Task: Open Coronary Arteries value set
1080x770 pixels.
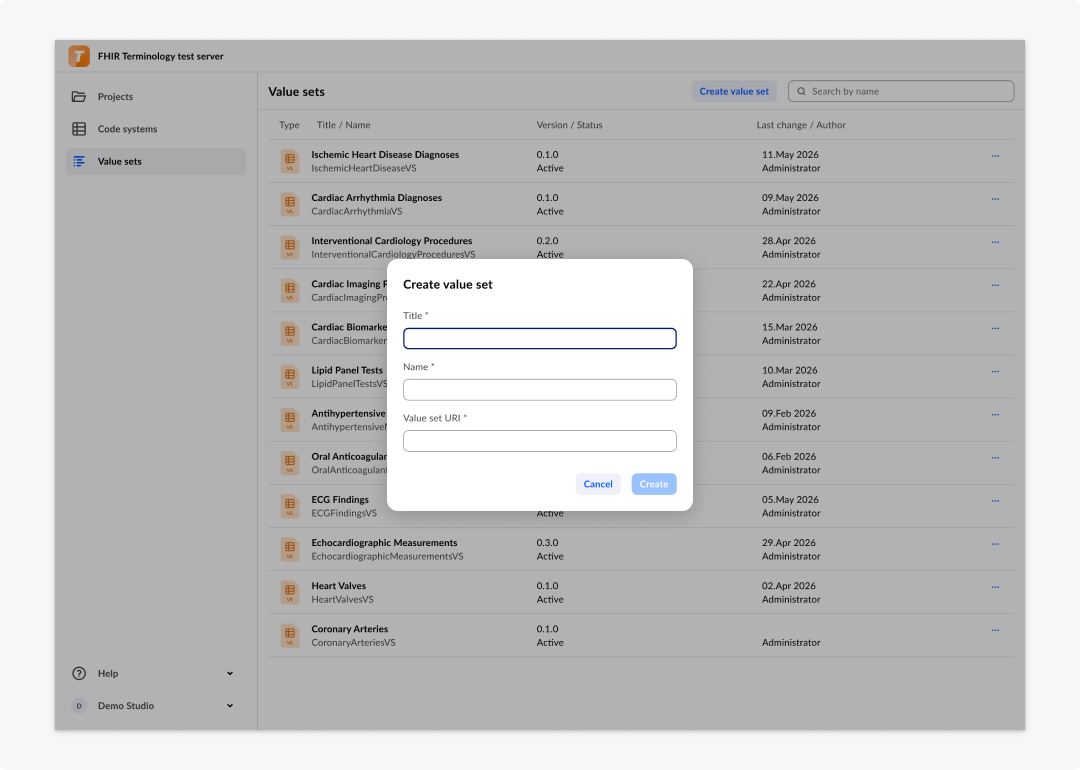Action: pos(350,629)
